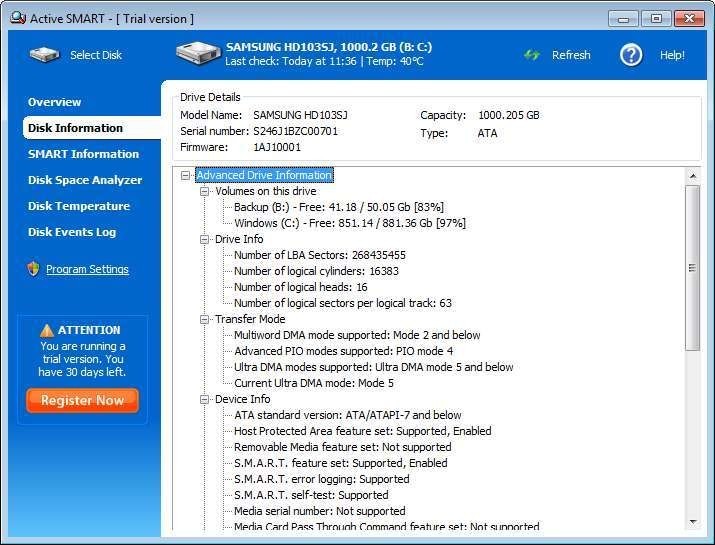
Task: Open the Program Settings link
Action: click(87, 269)
